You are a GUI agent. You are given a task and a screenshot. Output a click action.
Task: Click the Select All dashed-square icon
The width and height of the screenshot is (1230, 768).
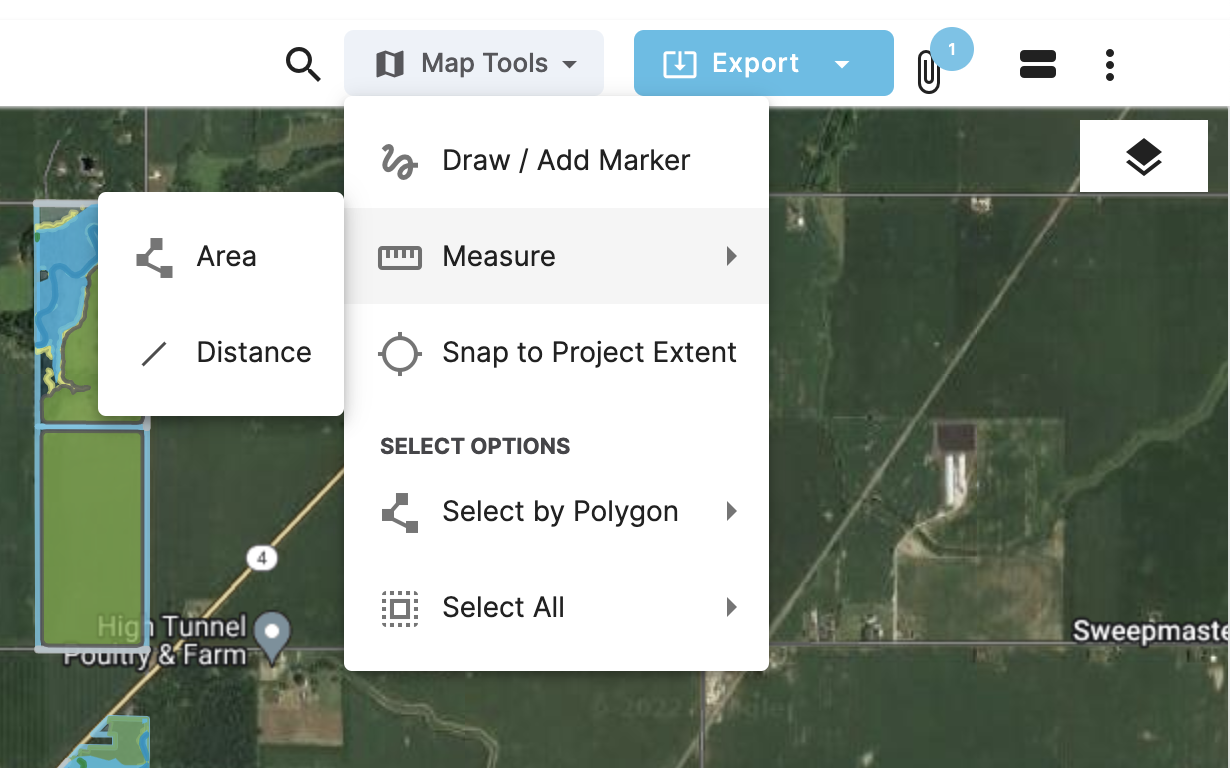399,607
